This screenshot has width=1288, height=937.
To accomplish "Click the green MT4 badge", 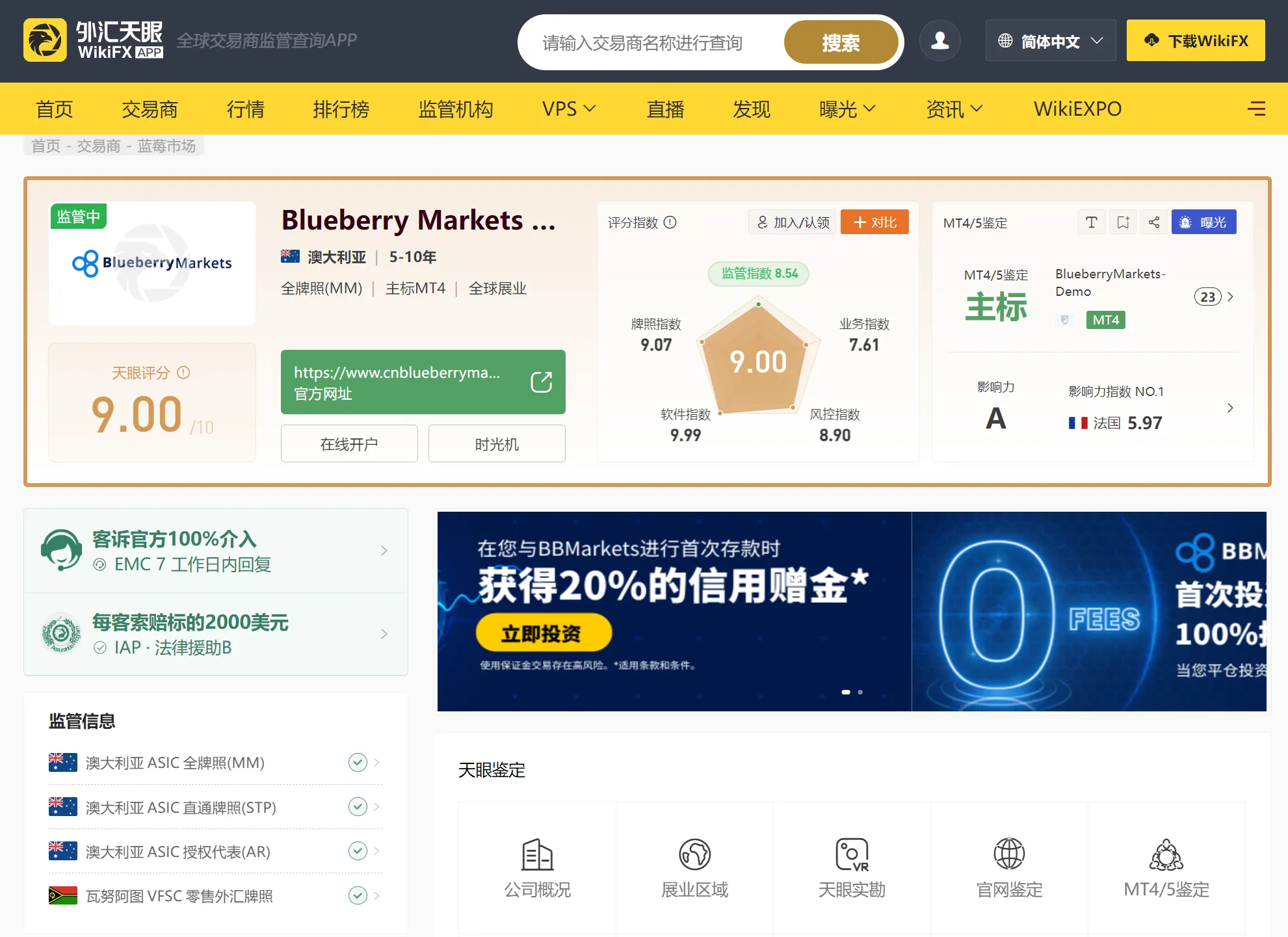I will pyautogui.click(x=1106, y=320).
